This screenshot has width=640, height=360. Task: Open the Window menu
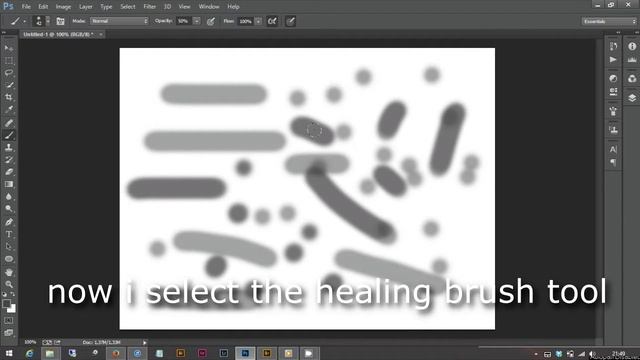pos(209,7)
